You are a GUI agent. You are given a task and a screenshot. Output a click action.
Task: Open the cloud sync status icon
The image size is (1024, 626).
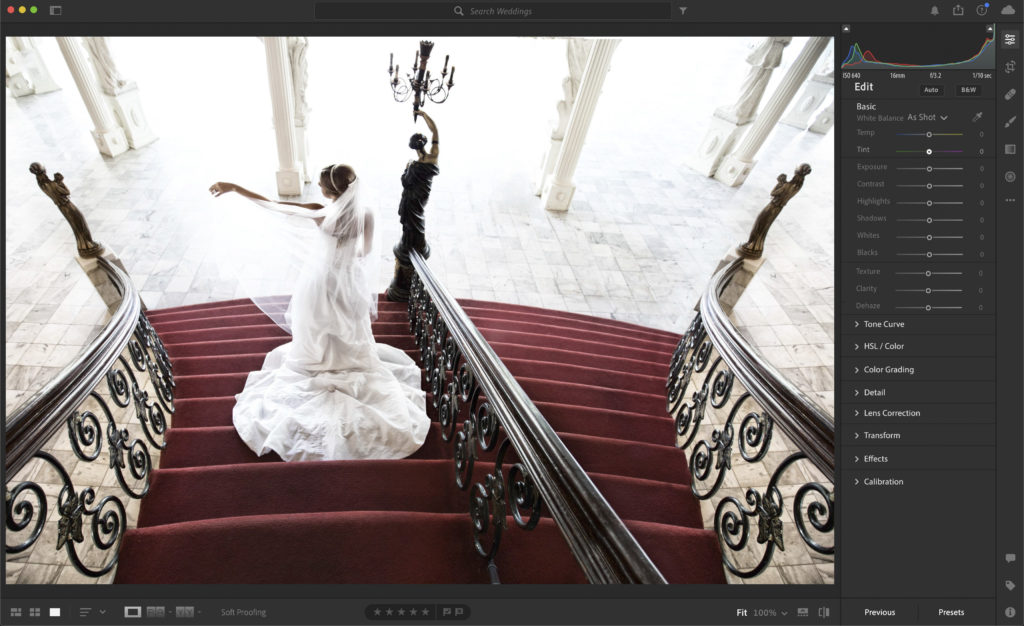click(1008, 10)
